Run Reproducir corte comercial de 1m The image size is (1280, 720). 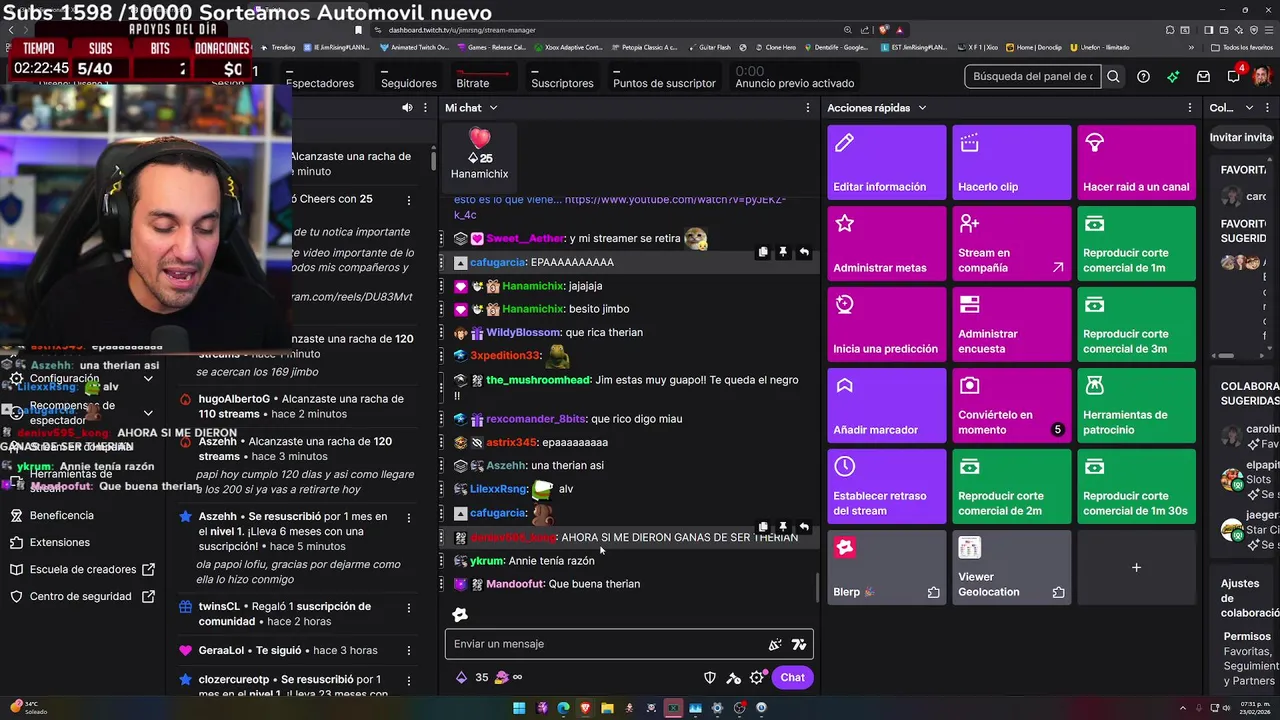[x=1136, y=243]
